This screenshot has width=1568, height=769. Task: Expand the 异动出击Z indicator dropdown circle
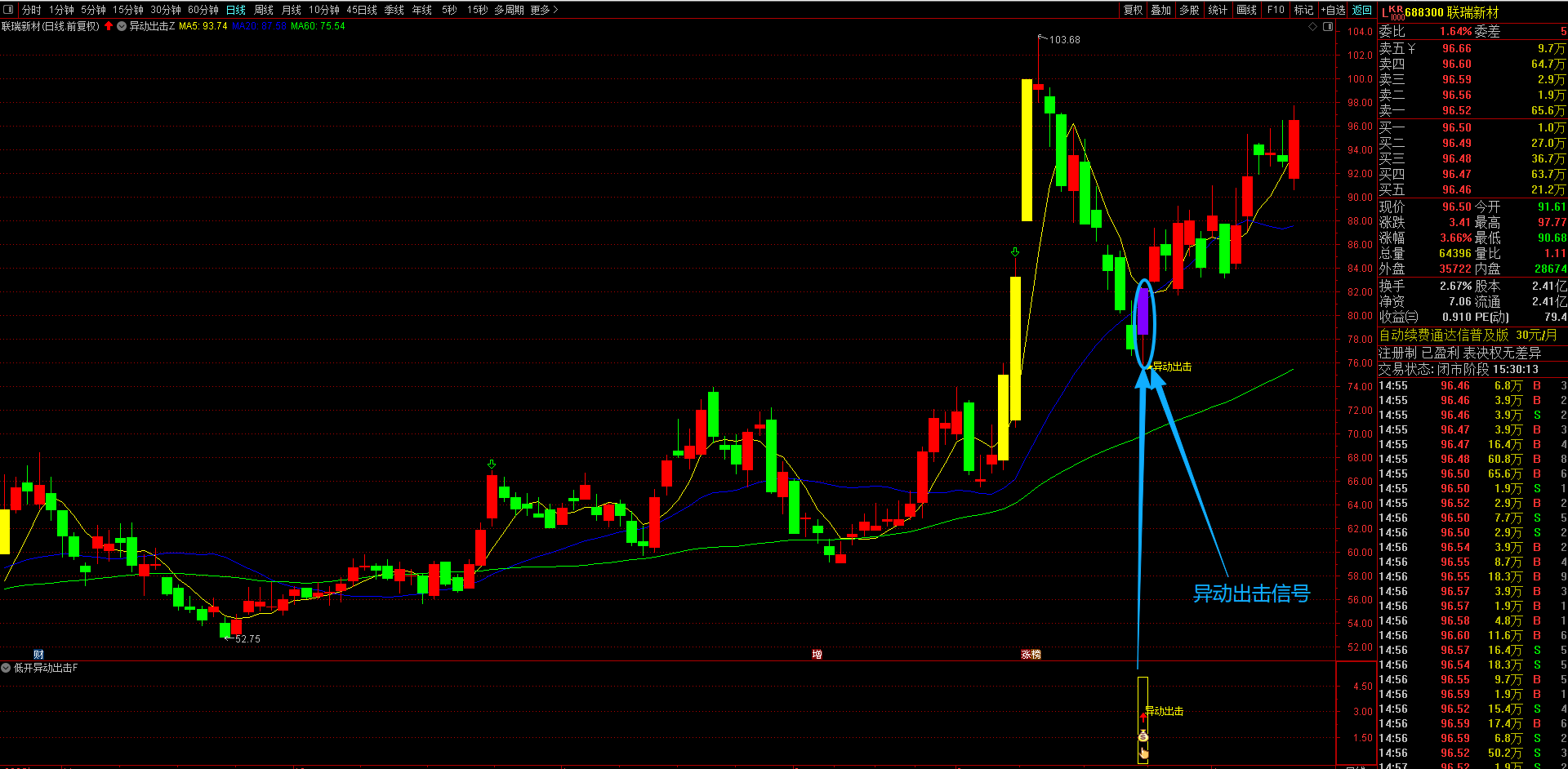[122, 26]
